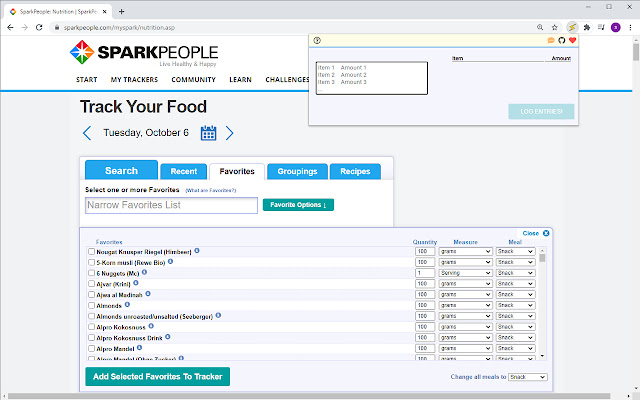This screenshot has height=400, width=640.
Task: Open Measure dropdown for 6 Nuggets (Mc)
Action: pos(465,273)
